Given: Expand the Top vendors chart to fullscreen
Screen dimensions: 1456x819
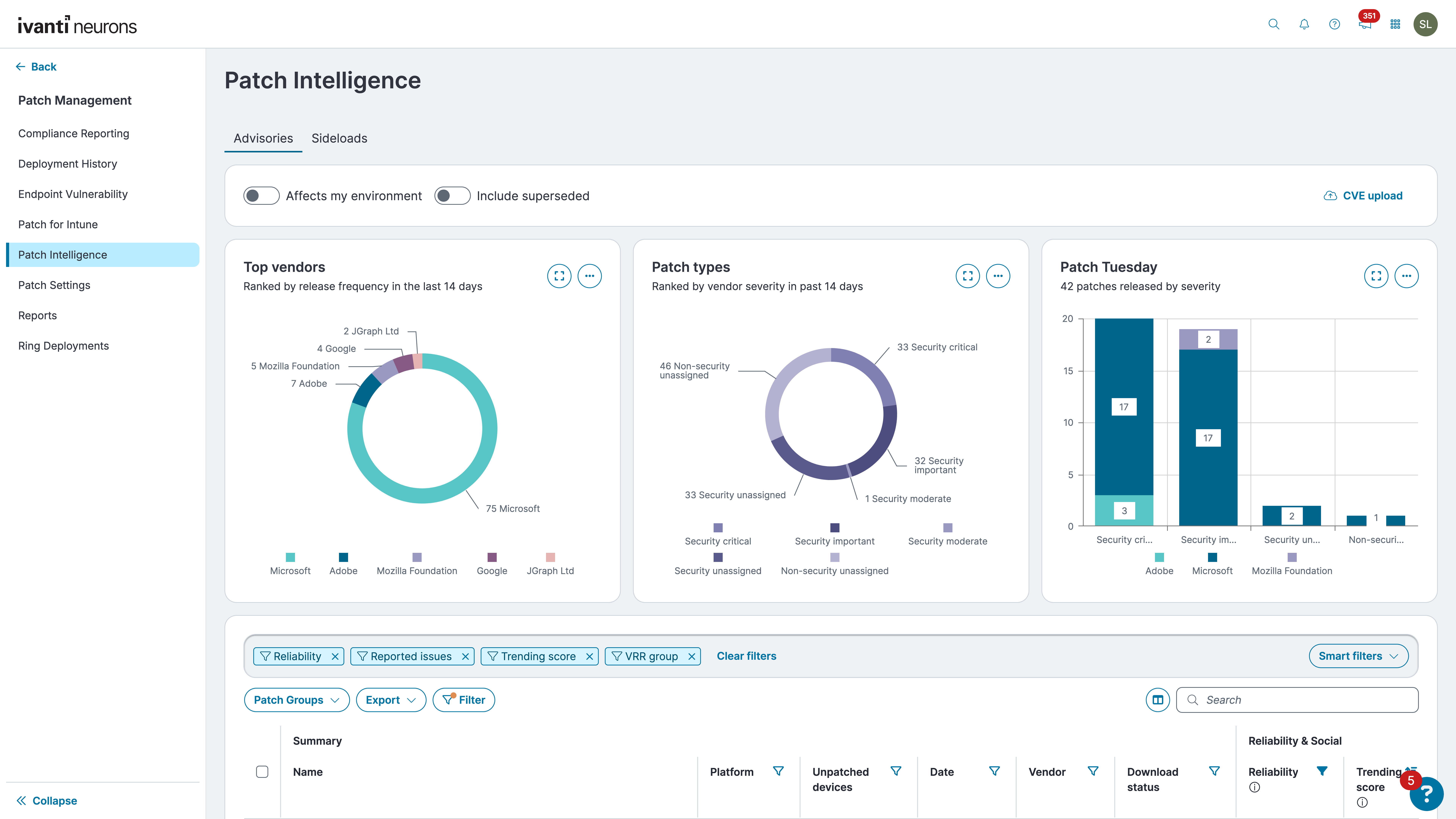Looking at the screenshot, I should [559, 276].
